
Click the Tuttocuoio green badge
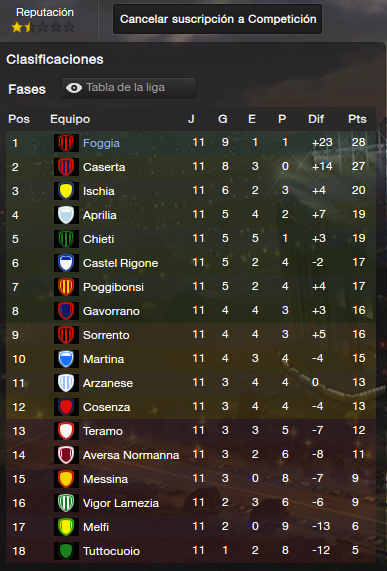pyautogui.click(x=66, y=551)
